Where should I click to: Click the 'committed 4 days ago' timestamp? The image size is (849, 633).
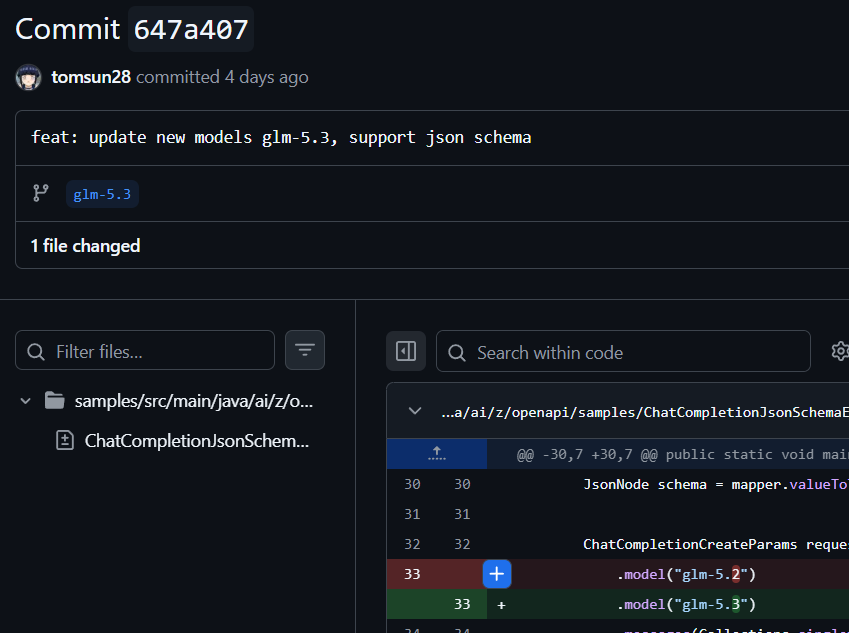point(222,77)
